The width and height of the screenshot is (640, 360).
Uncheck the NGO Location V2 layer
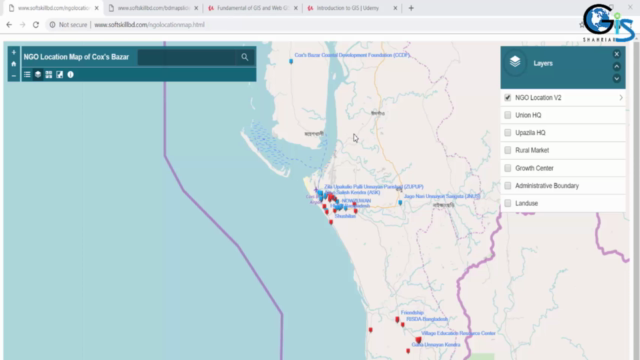coord(507,98)
